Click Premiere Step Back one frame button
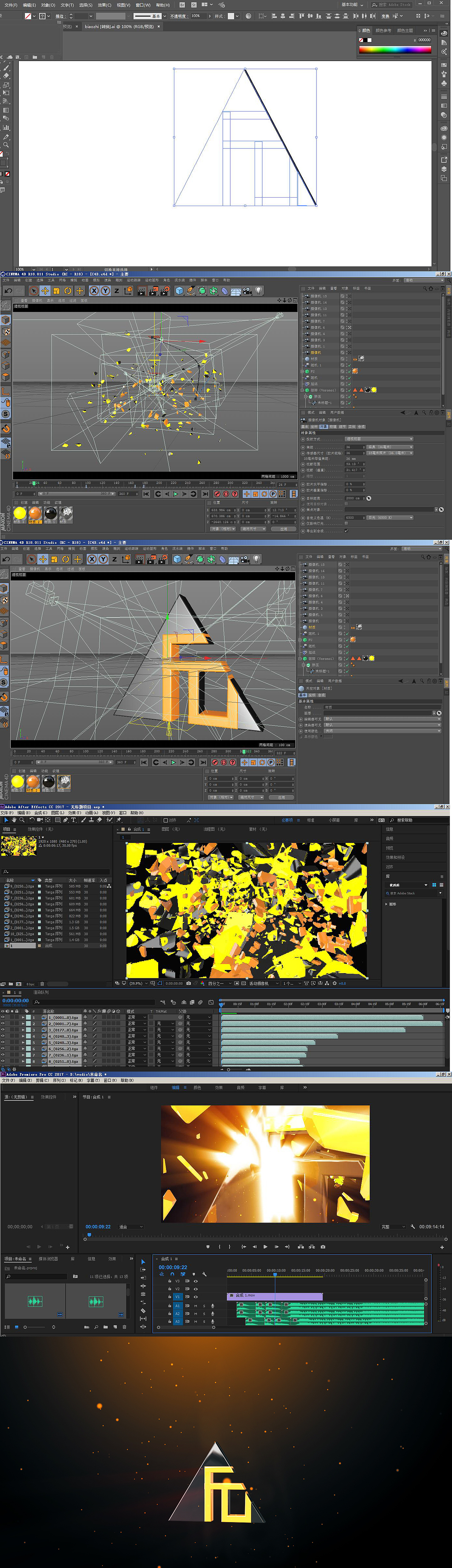Viewport: 452px width, 1568px height. [x=255, y=1247]
